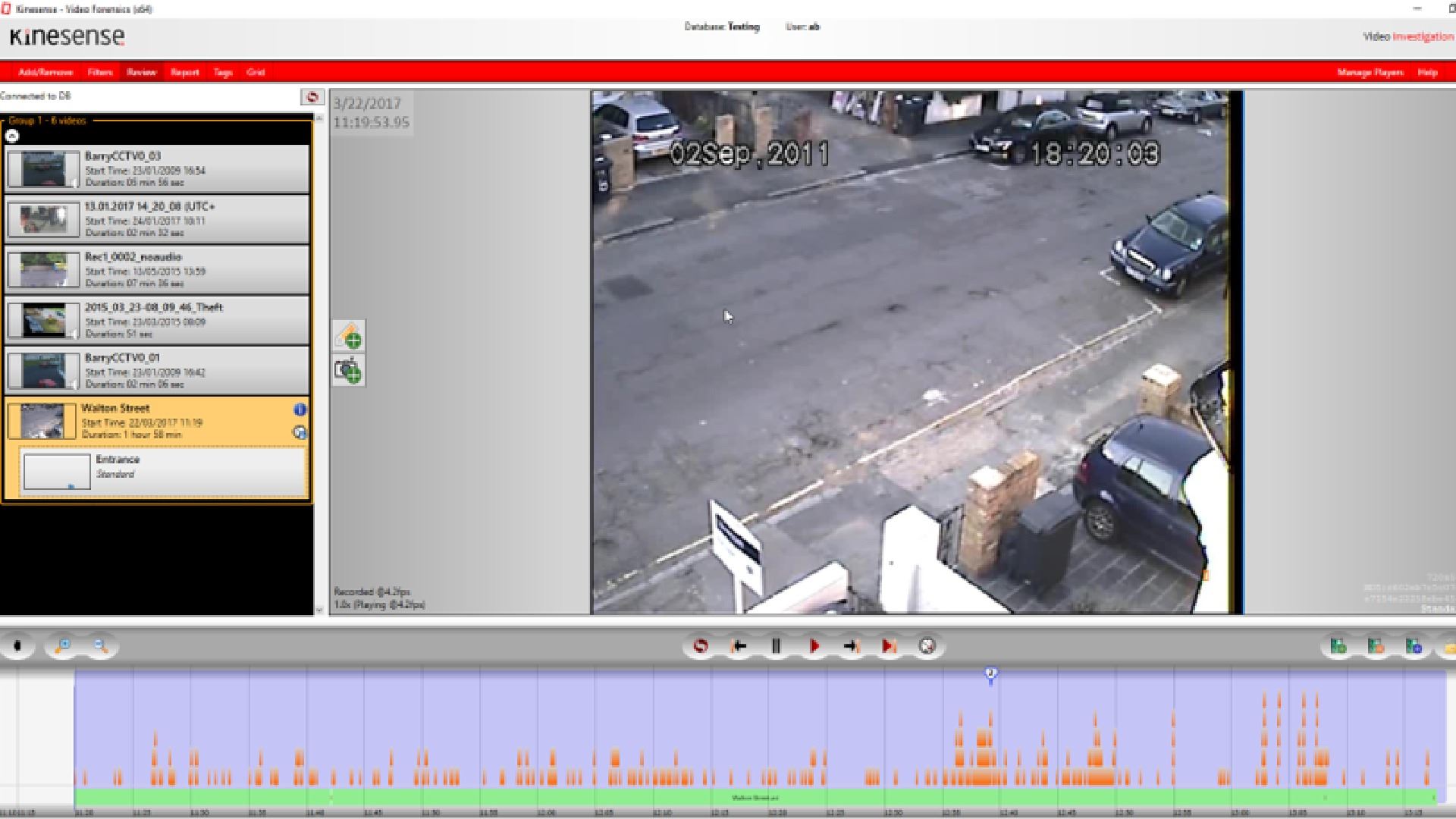The width and height of the screenshot is (1456, 819).
Task: Play the video
Action: [814, 646]
